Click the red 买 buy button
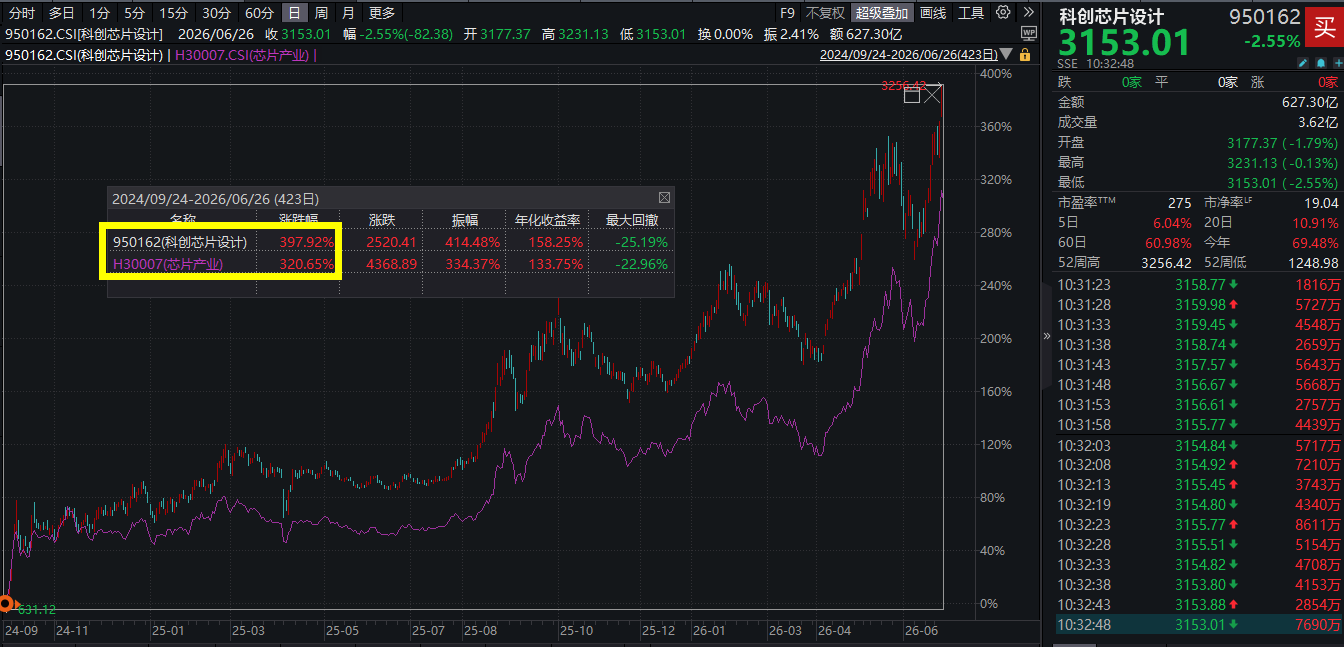 click(x=1323, y=27)
